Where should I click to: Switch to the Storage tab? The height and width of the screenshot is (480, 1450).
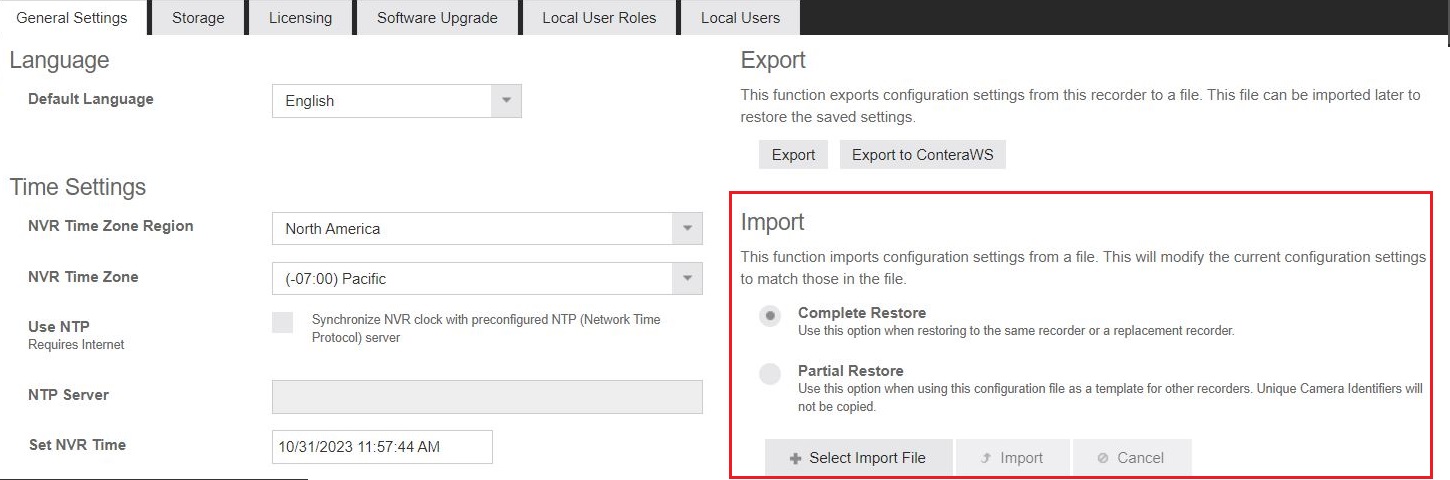pos(198,18)
